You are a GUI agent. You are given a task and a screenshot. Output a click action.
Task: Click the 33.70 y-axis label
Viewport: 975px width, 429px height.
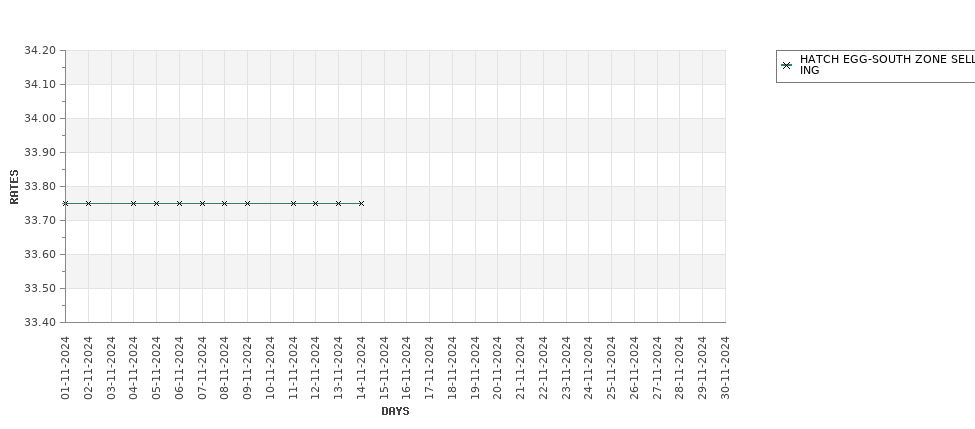40,220
